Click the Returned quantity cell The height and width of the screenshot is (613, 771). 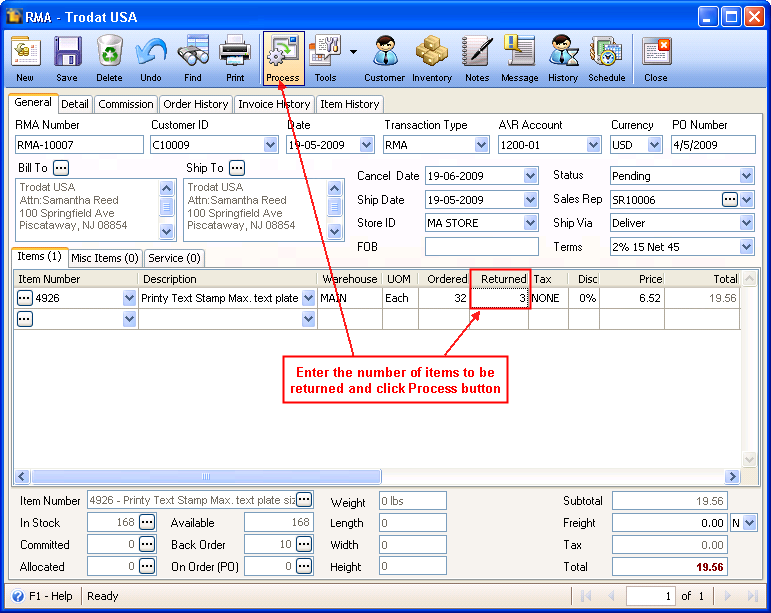[500, 298]
